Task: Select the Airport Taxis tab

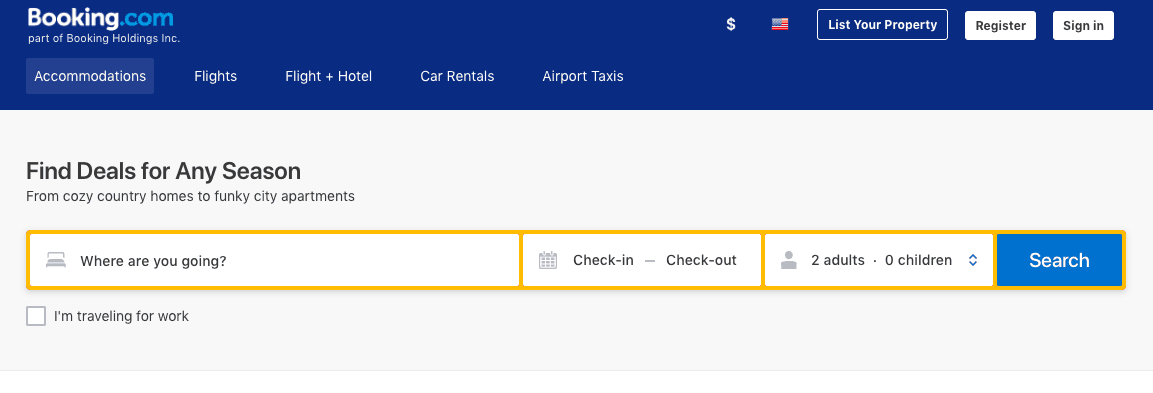Action: click(583, 76)
